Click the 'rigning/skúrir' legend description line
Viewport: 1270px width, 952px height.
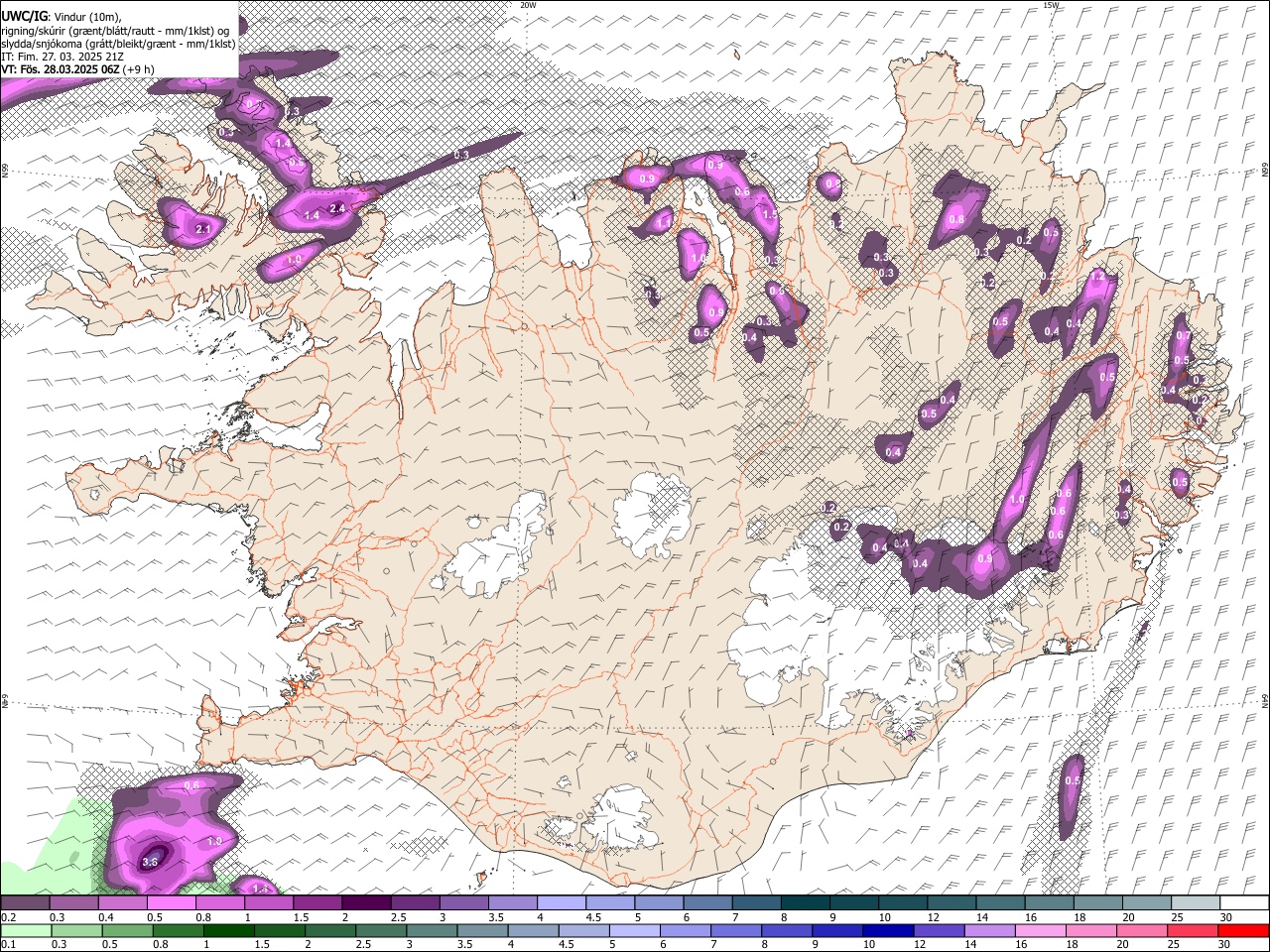coord(115,30)
